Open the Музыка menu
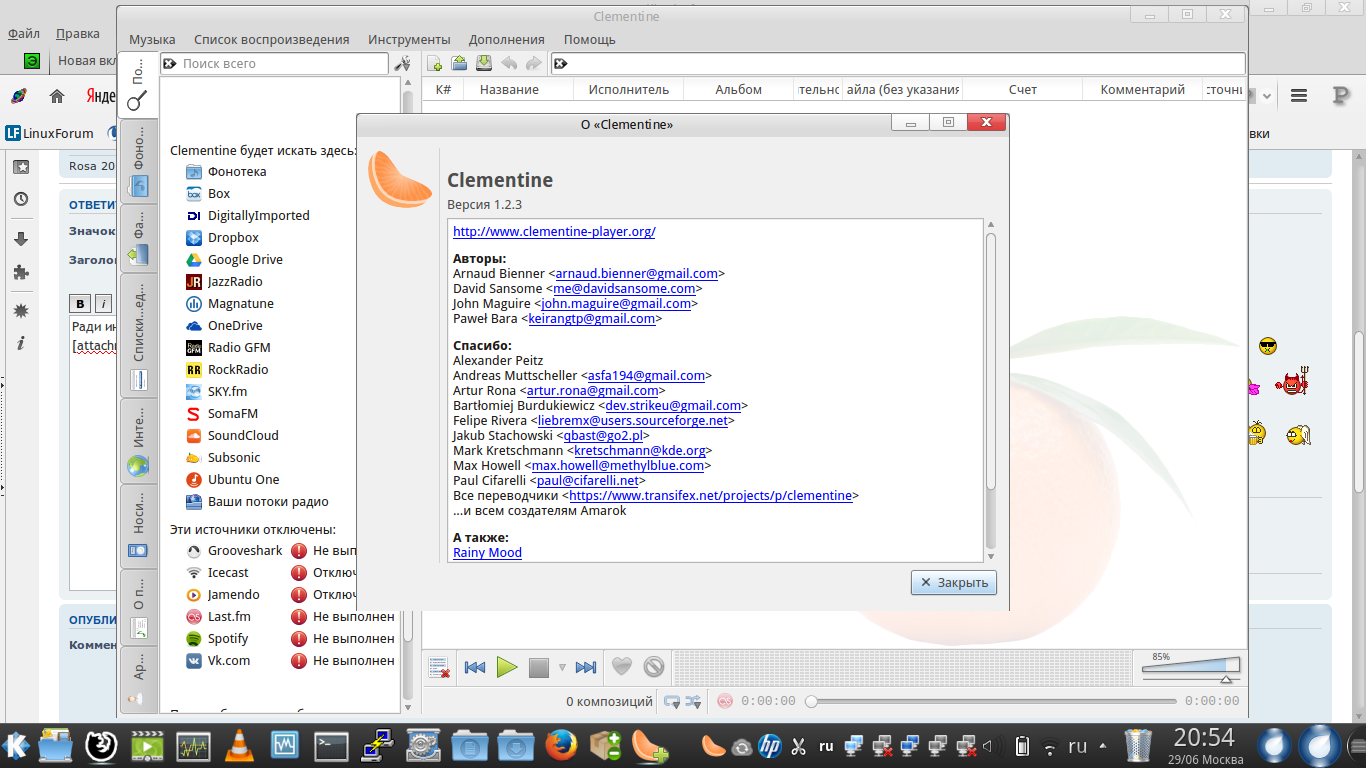This screenshot has width=1366, height=768. (152, 40)
